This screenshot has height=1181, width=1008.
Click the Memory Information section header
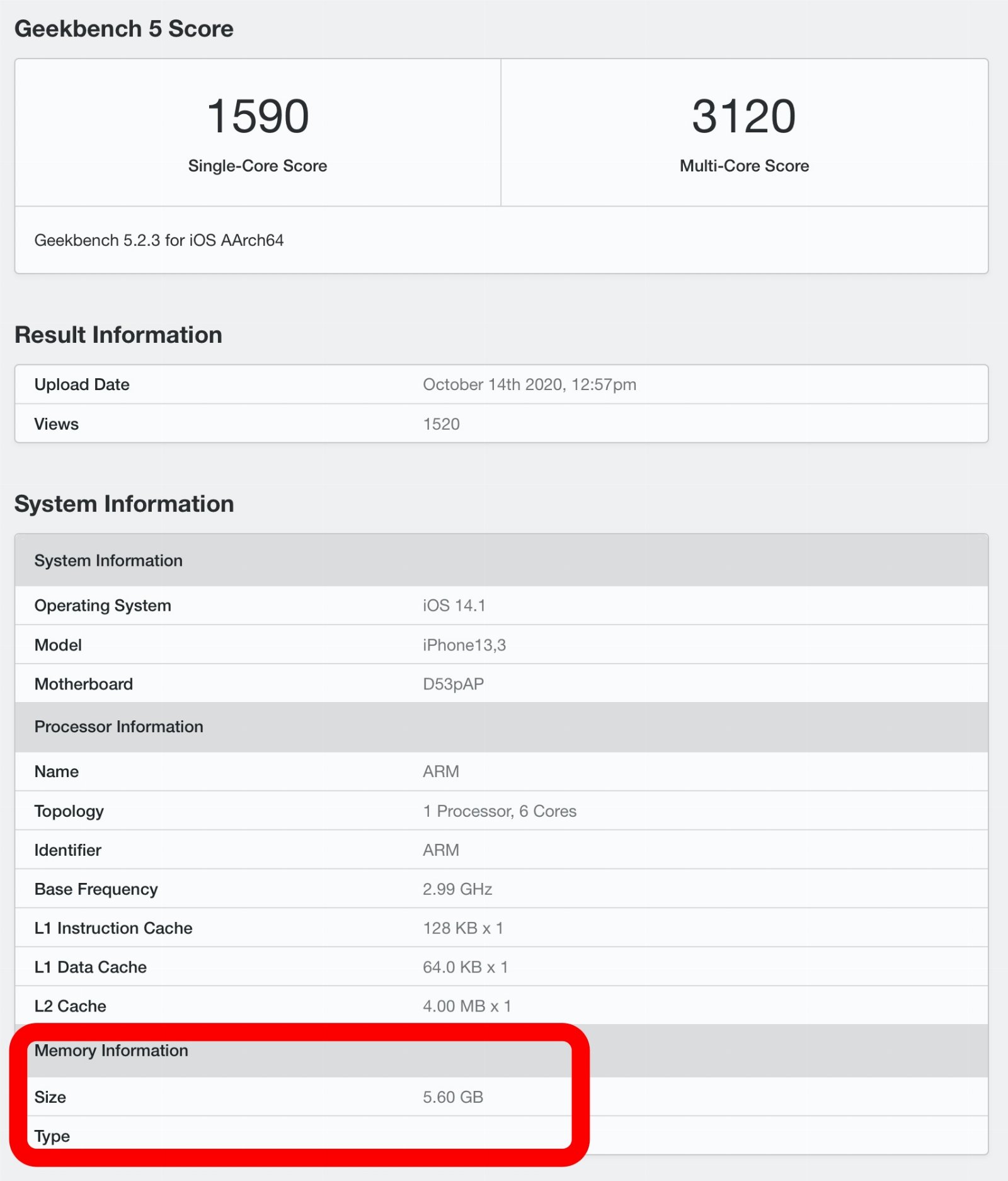tap(501, 1051)
